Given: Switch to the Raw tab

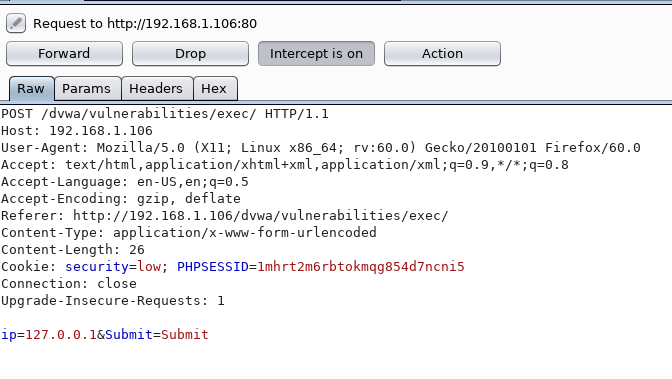Looking at the screenshot, I should click(x=31, y=89).
